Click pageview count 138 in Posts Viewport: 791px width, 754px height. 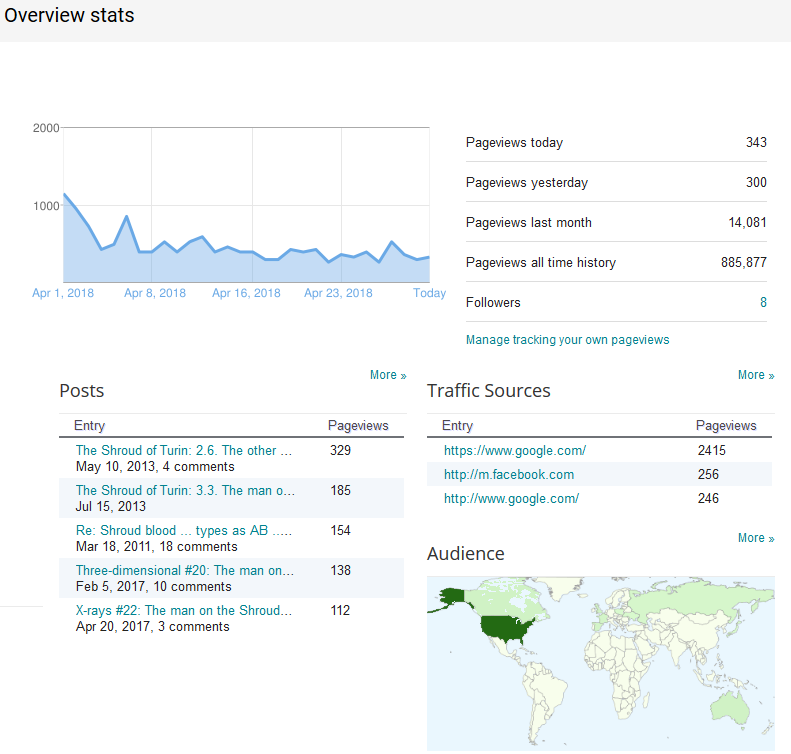[x=341, y=570]
